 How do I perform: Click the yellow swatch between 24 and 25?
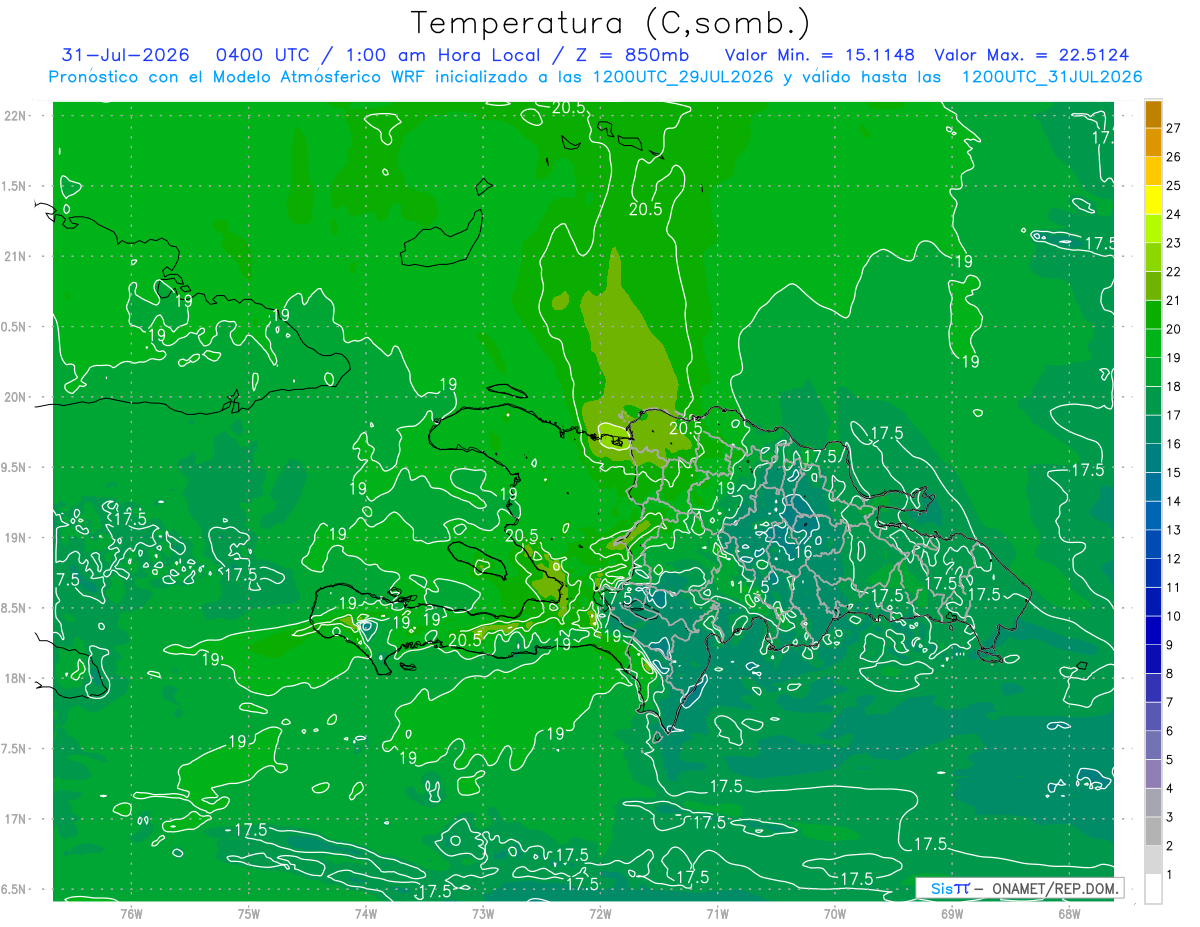1153,201
